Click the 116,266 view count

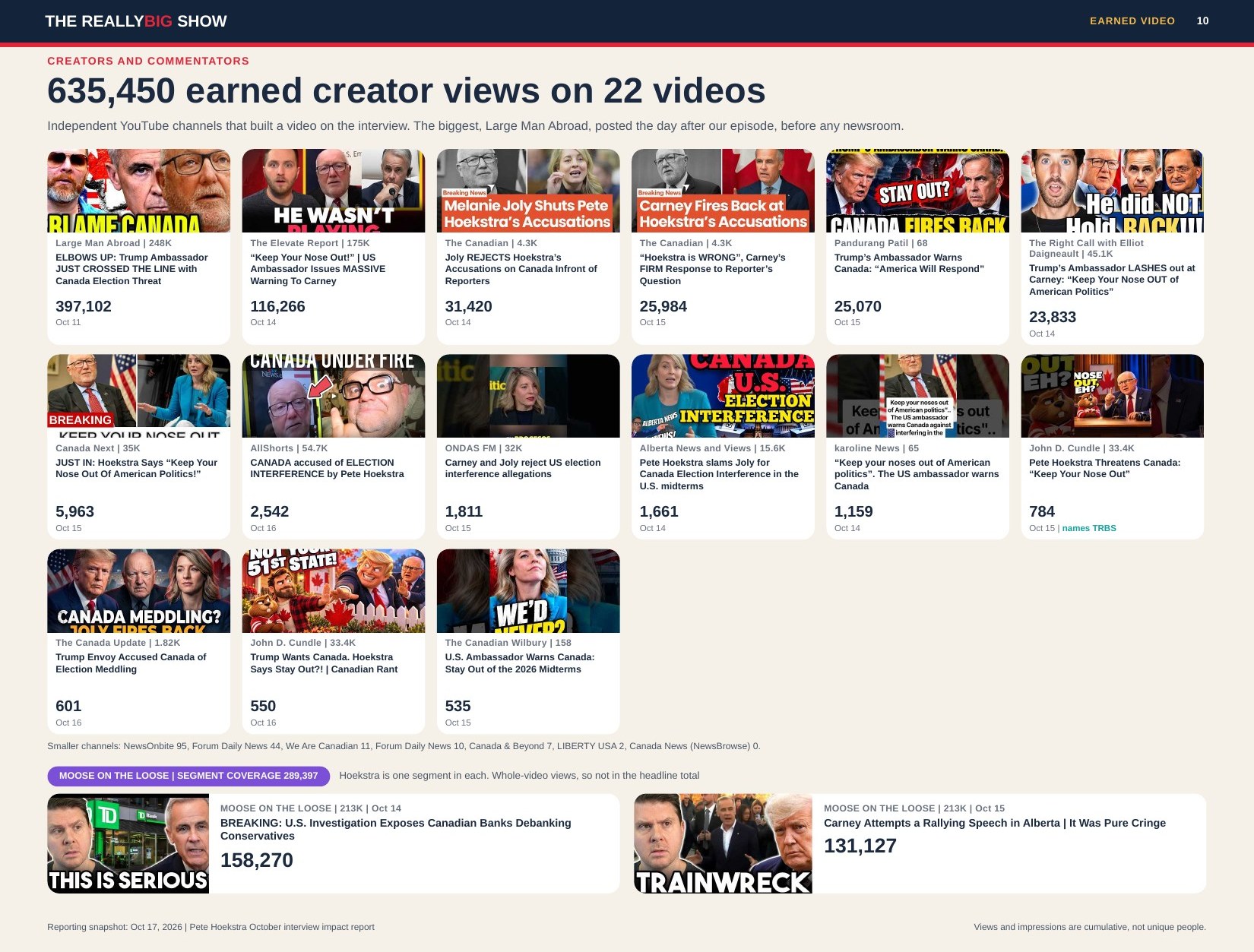coord(277,306)
